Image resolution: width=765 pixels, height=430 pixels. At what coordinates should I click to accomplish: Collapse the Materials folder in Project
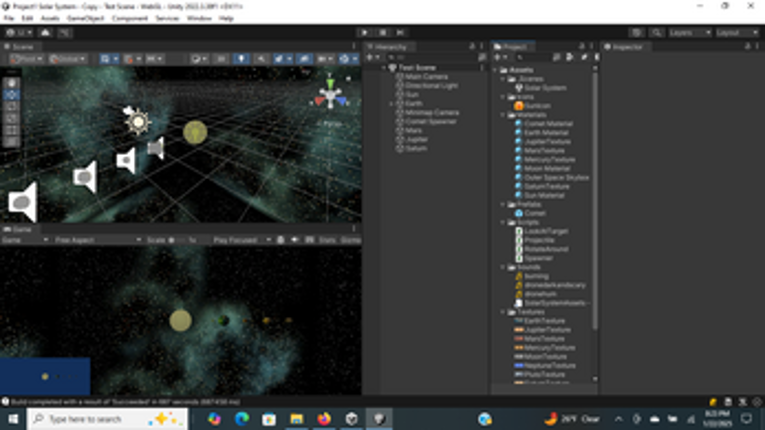[x=503, y=115]
